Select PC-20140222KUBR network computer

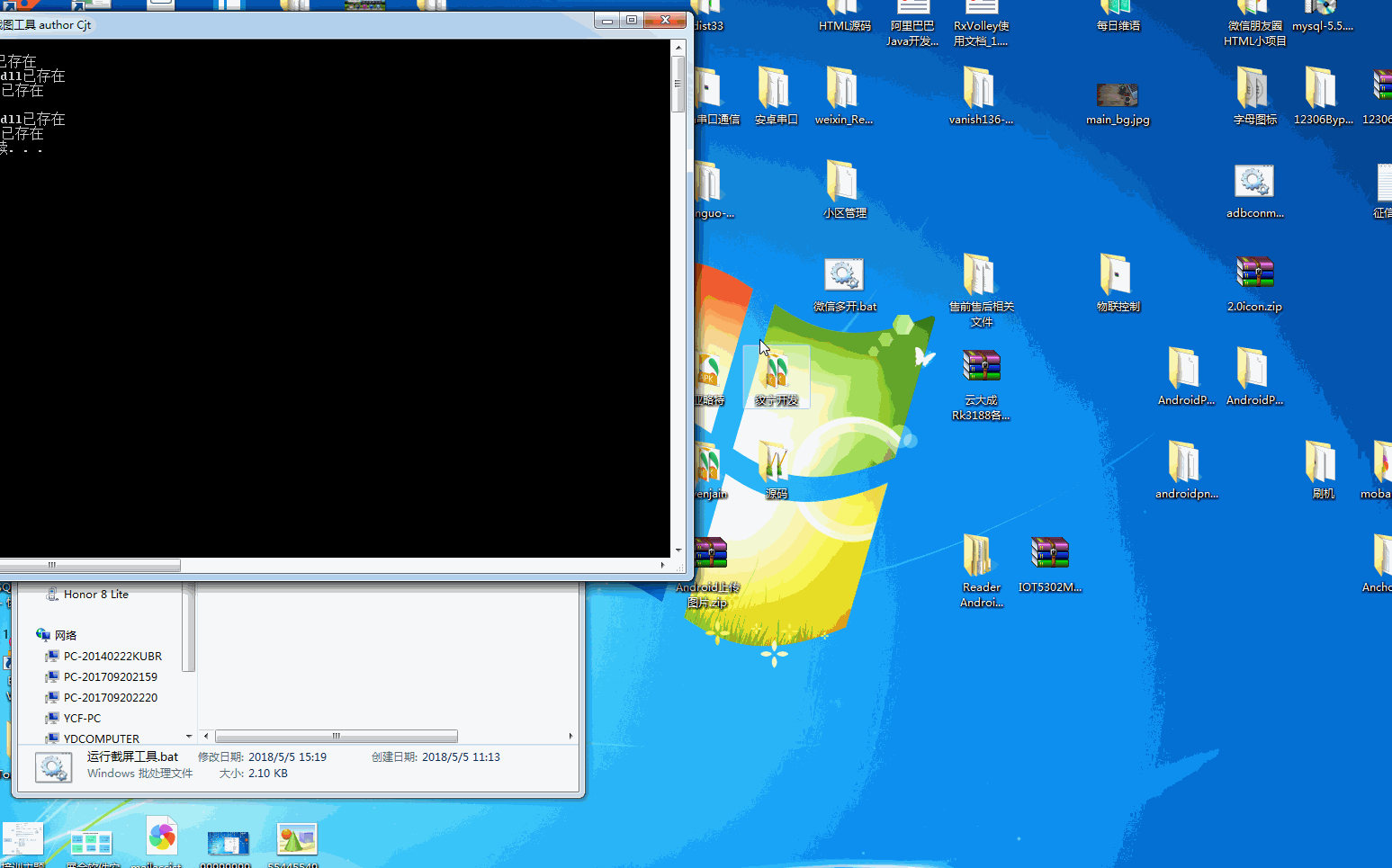(x=112, y=657)
